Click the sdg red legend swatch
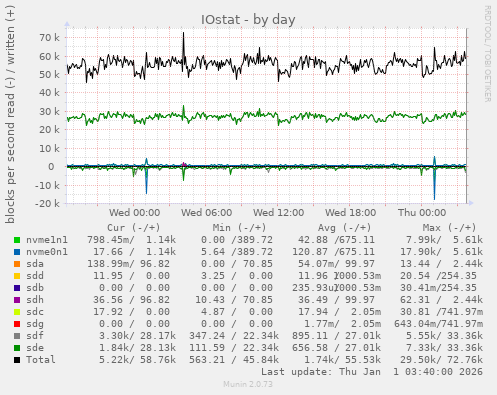This screenshot has width=497, height=395. click(17, 324)
